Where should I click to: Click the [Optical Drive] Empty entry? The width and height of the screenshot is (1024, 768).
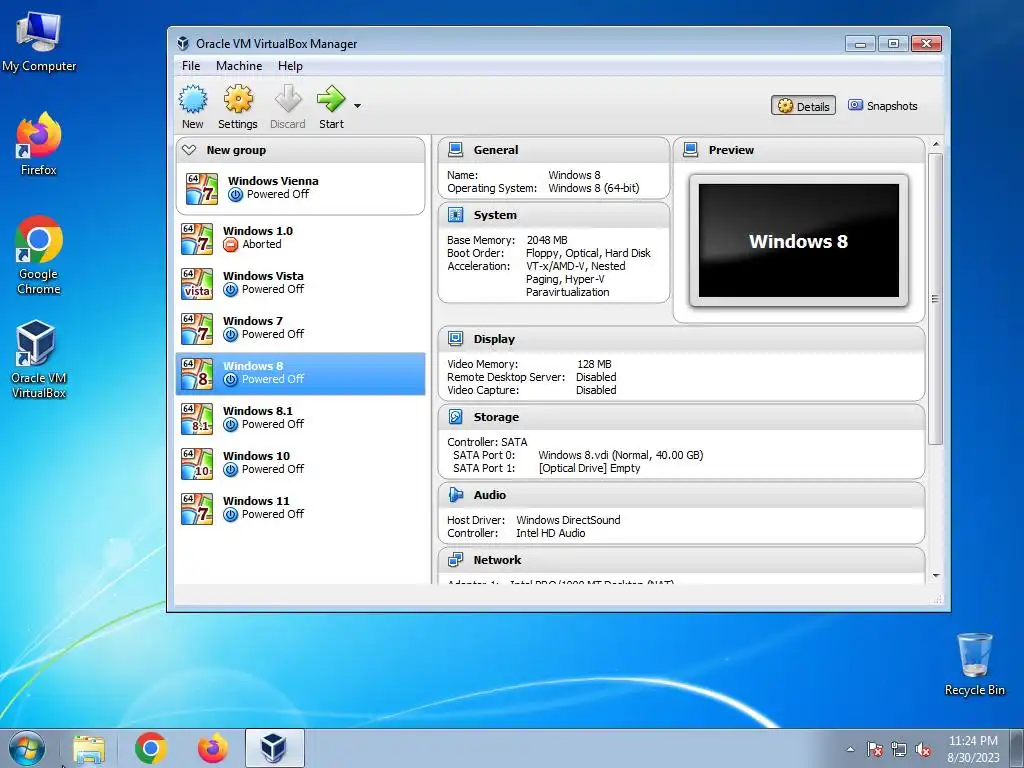(589, 468)
